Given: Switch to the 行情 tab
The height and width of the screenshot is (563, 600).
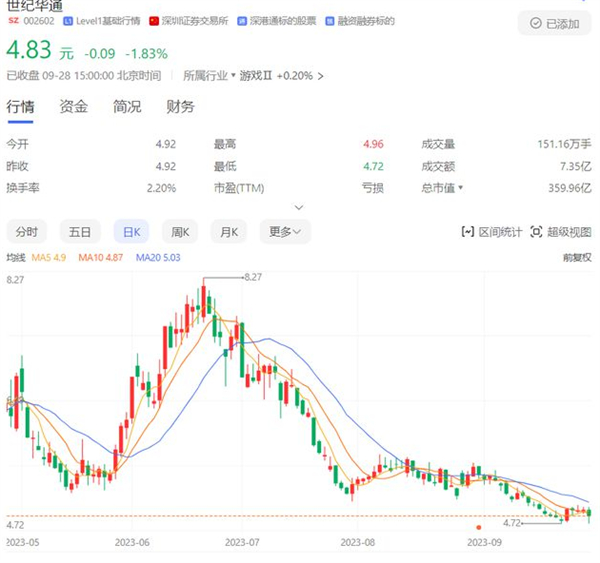Looking at the screenshot, I should pyautogui.click(x=20, y=107).
